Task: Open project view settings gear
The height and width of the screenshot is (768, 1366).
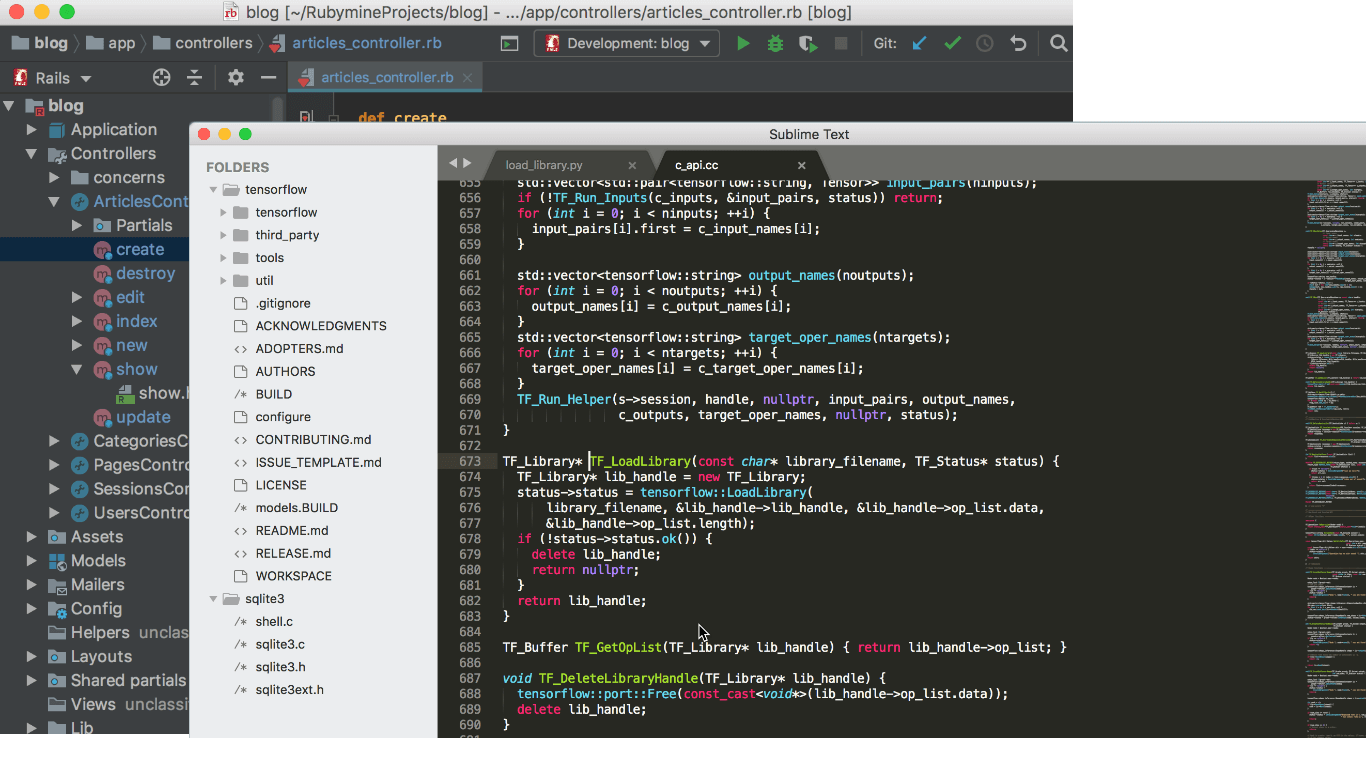Action: point(235,78)
